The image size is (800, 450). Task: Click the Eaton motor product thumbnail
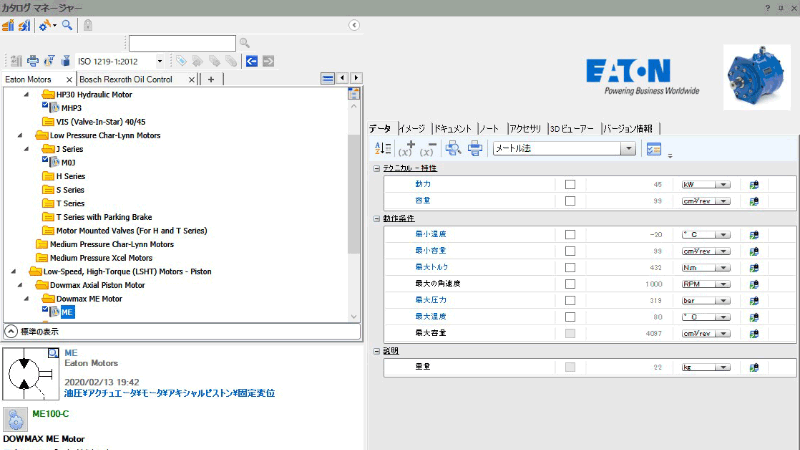pyautogui.click(x=757, y=77)
